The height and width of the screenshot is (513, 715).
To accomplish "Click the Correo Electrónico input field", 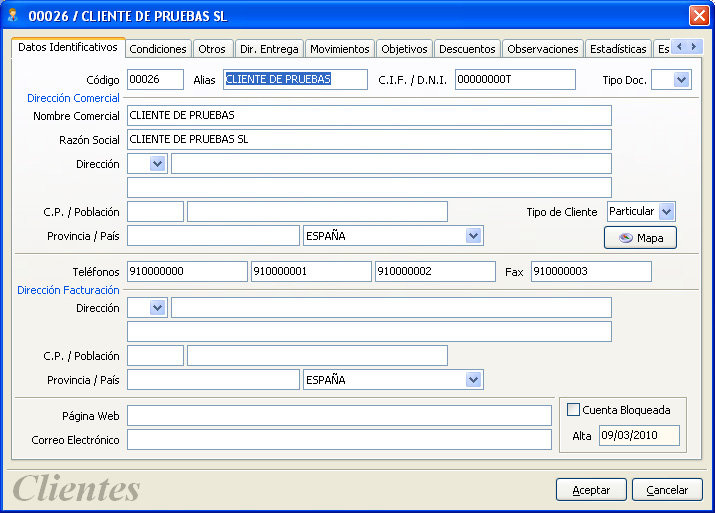I will click(339, 440).
